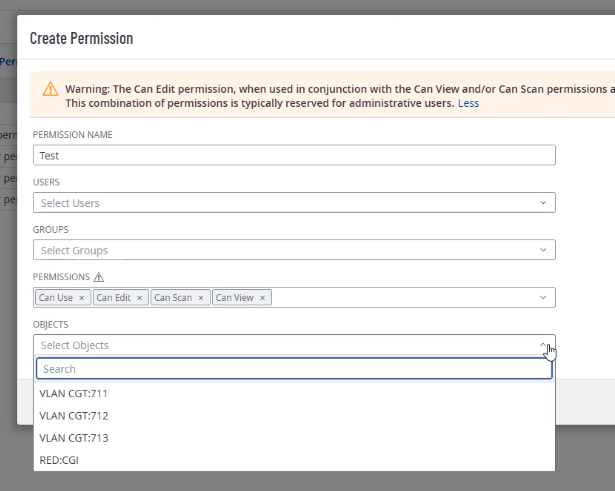Remove the Can Edit permission tag
The width and height of the screenshot is (615, 491).
140,298
